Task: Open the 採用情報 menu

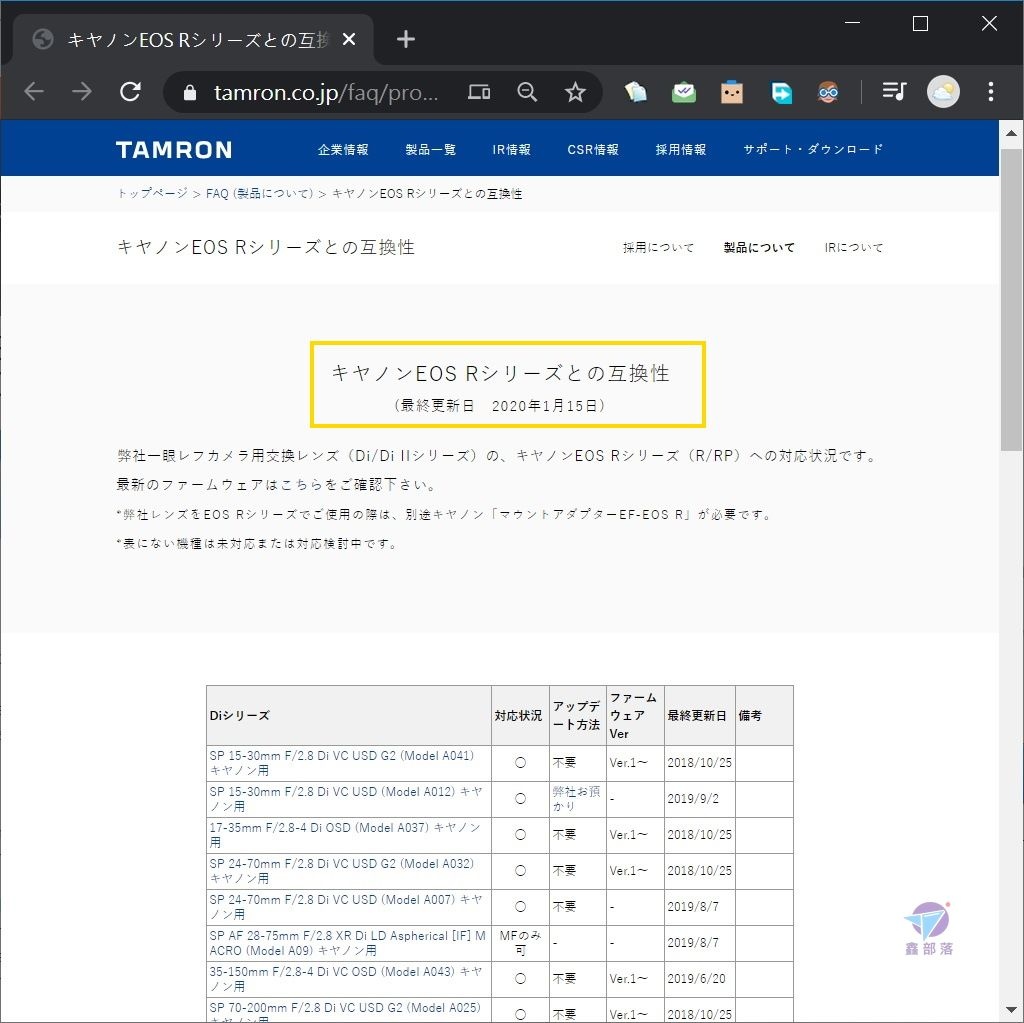Action: (x=681, y=150)
